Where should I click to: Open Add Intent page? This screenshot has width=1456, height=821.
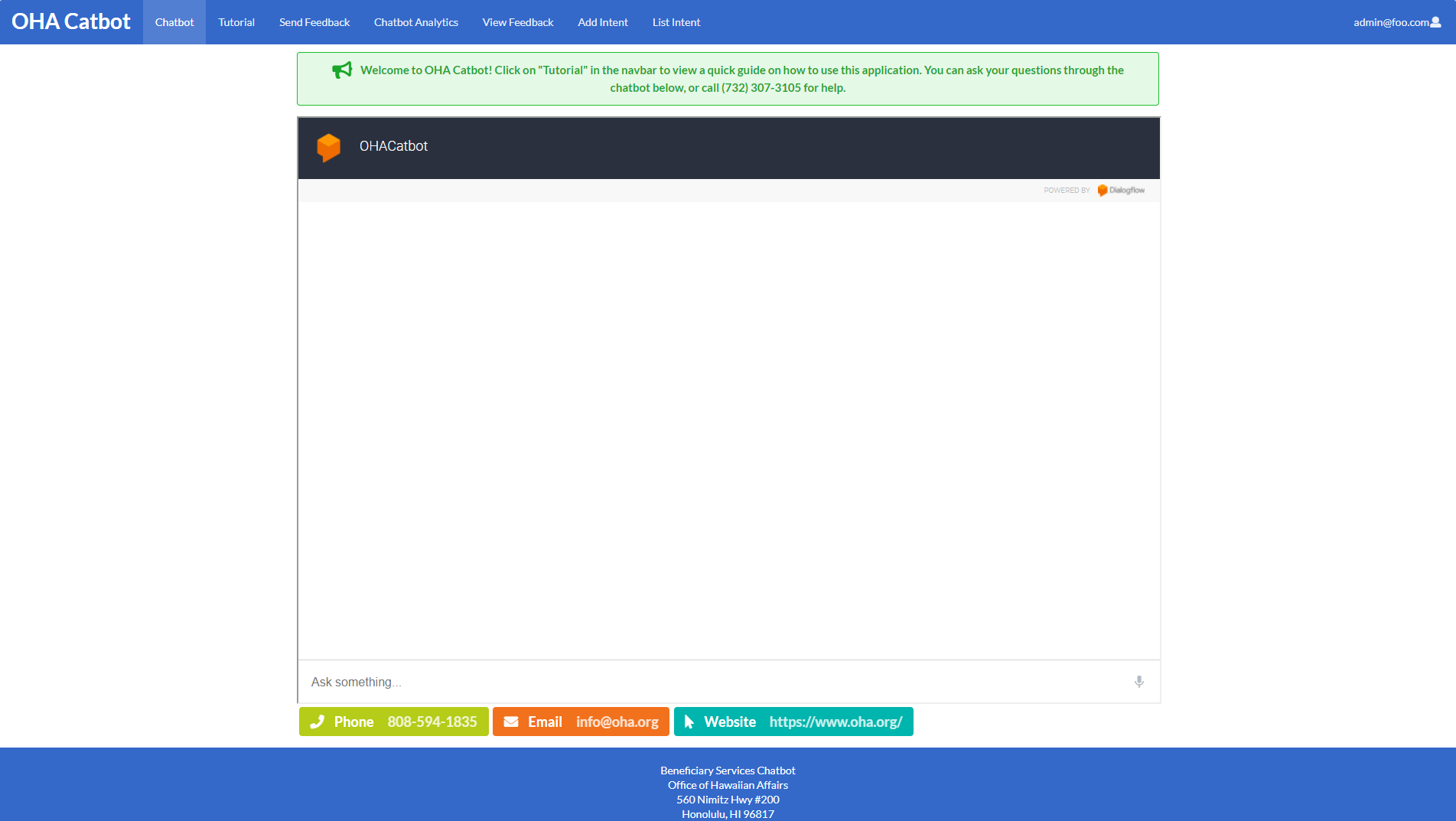tap(603, 22)
